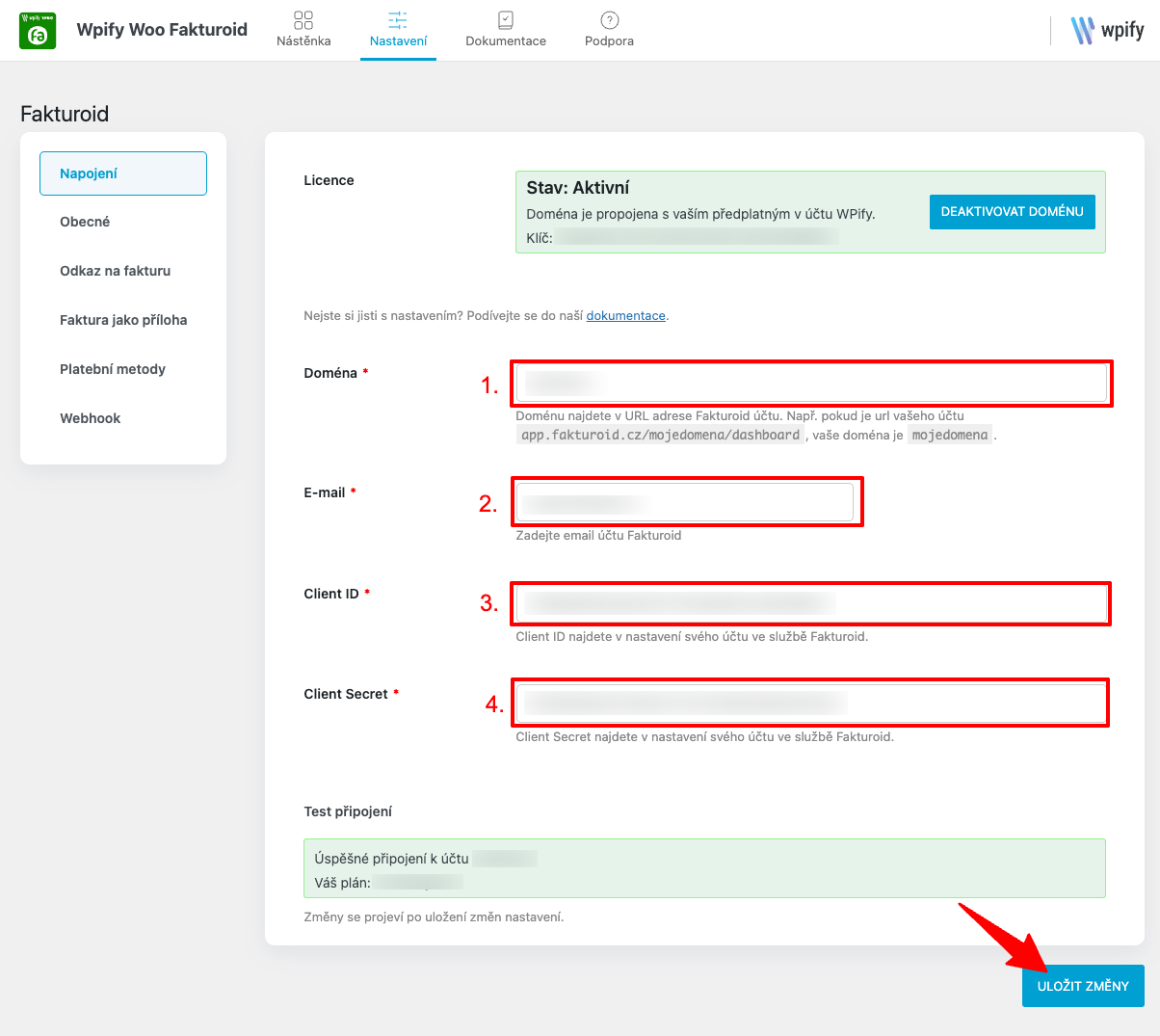1160x1036 pixels.
Task: Click the Client Secret input field
Action: [811, 704]
